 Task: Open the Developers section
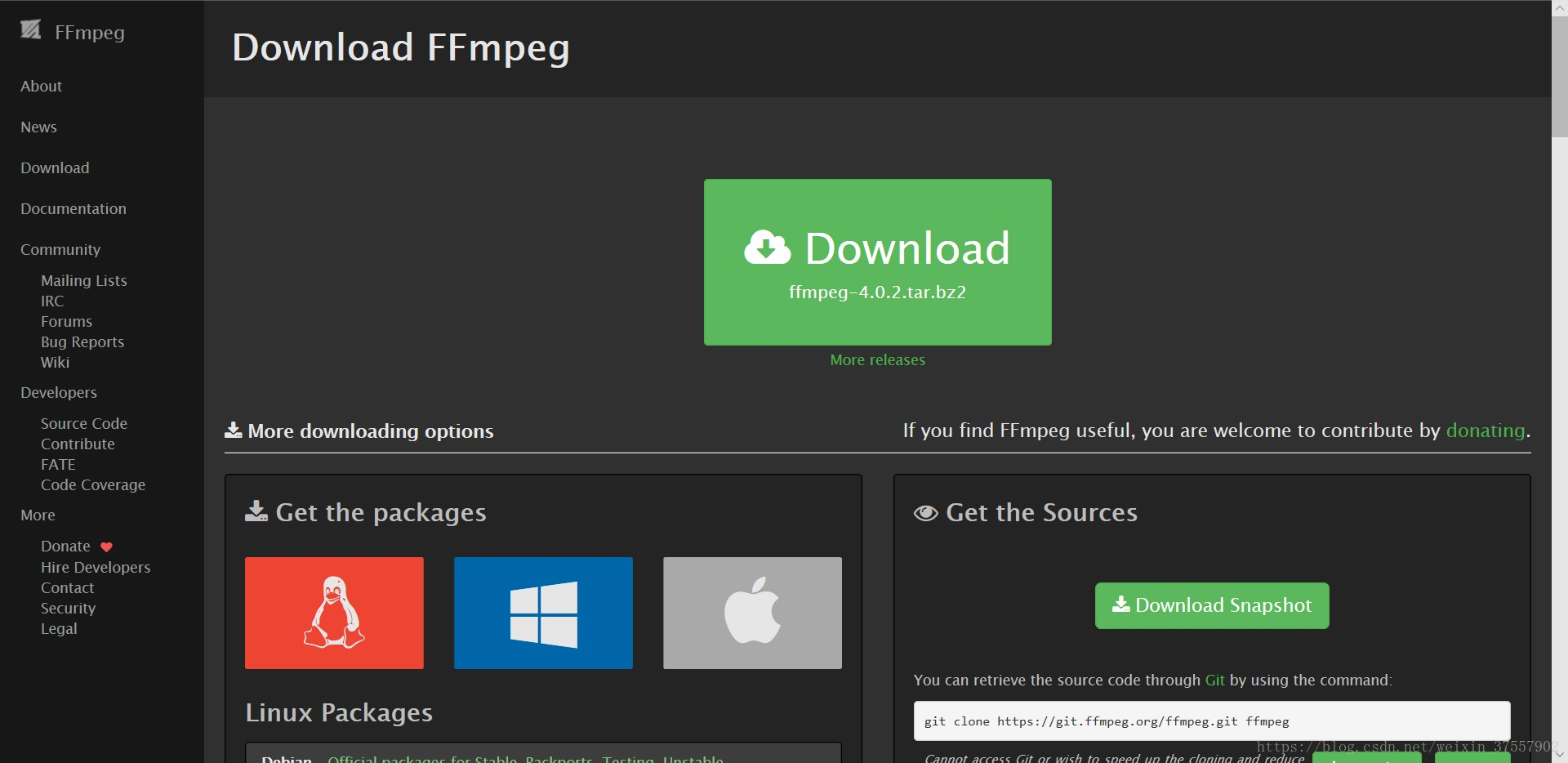coord(59,392)
